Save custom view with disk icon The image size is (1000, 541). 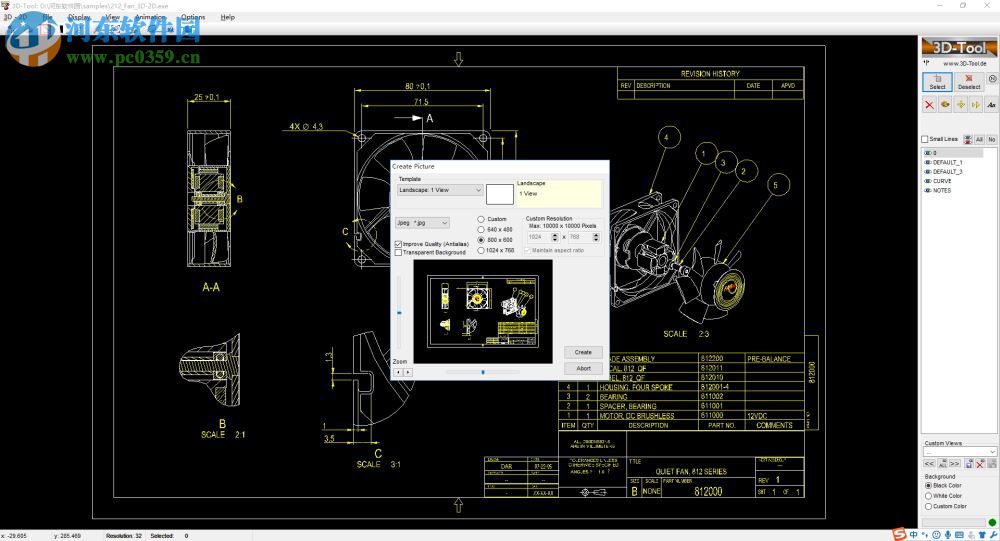point(969,464)
